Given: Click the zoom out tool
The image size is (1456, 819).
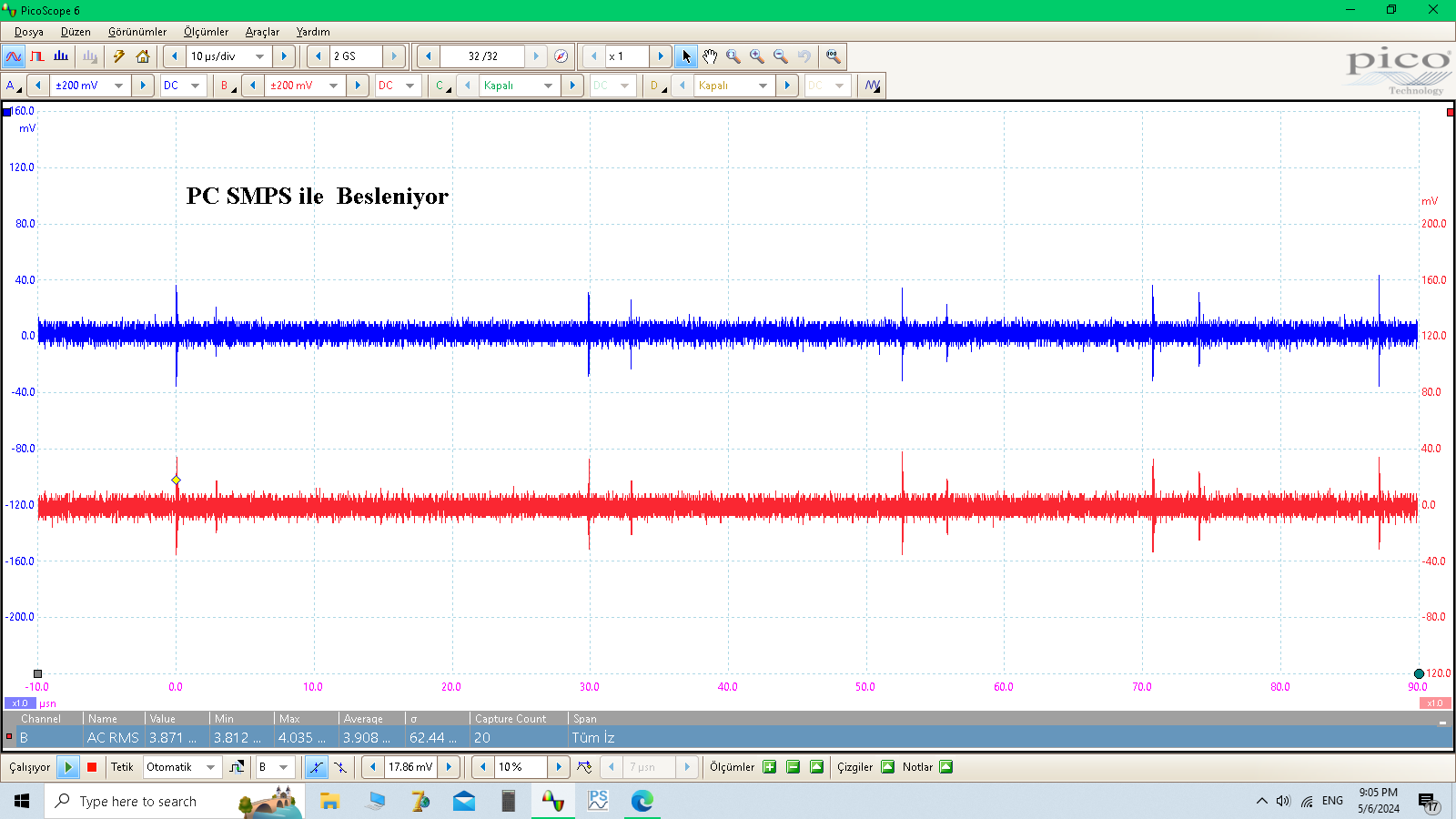Looking at the screenshot, I should 781,56.
